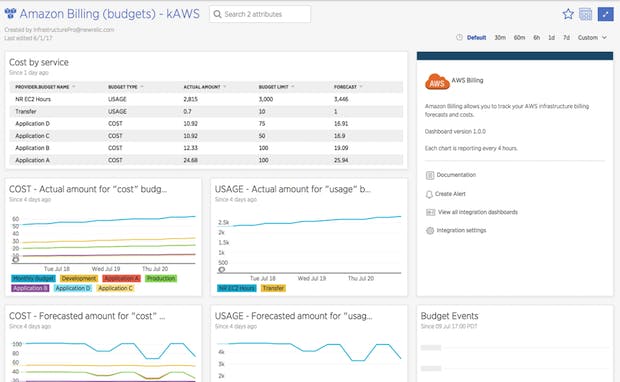Click View all integration dashboards icon
The image size is (620, 382).
(430, 212)
